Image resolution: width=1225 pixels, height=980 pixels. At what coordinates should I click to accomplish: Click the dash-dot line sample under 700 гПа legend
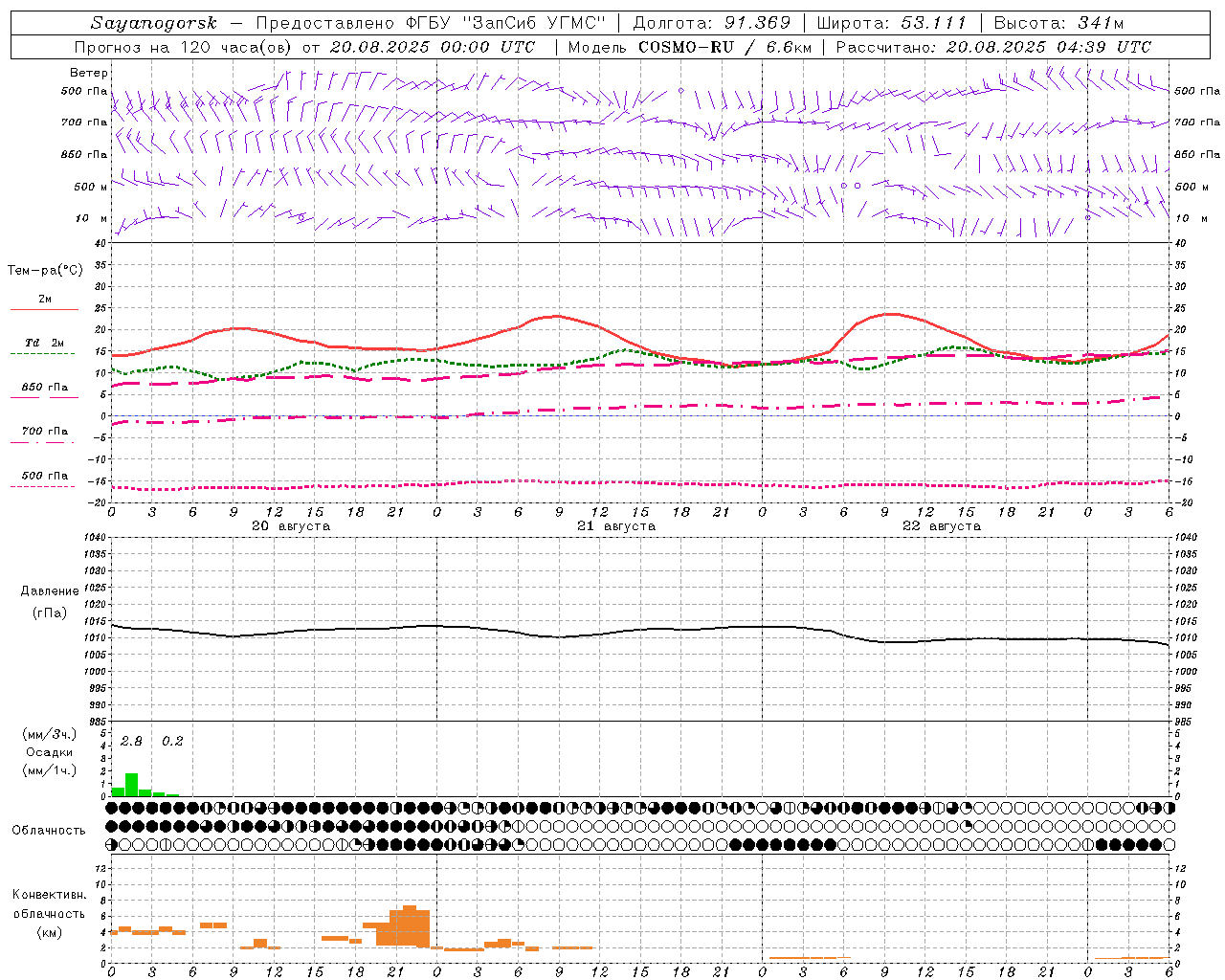43,441
